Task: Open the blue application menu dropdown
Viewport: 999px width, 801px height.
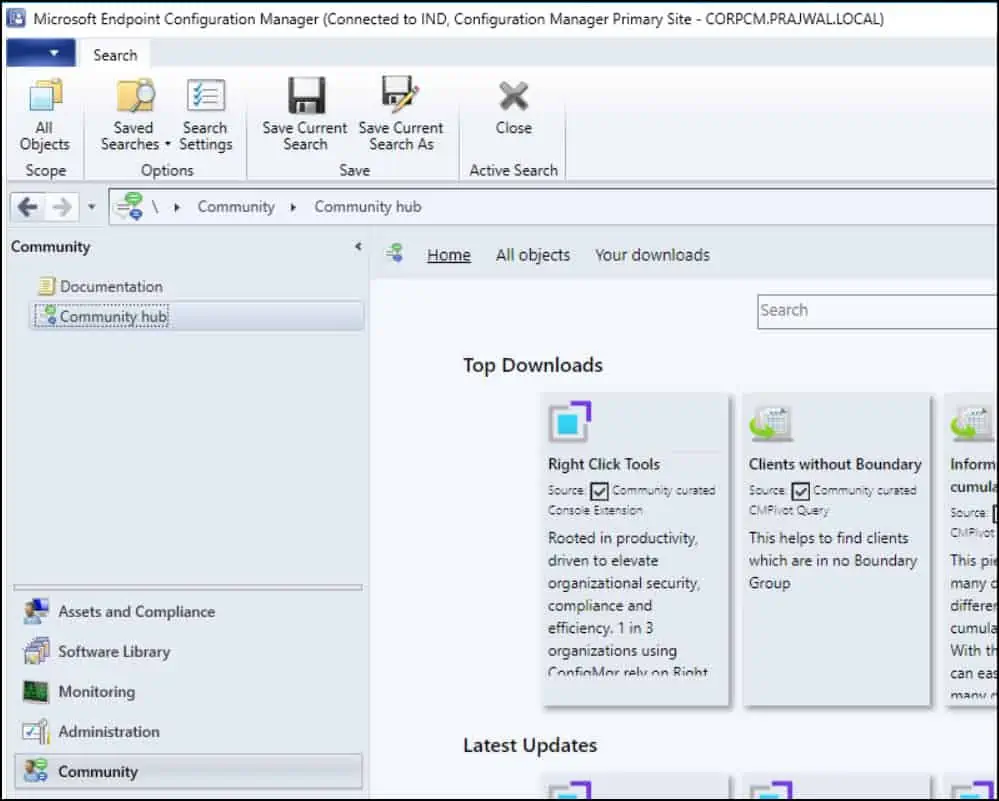Action: point(41,53)
